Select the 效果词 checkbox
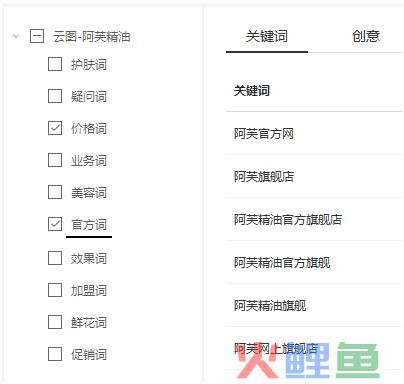 (55, 258)
